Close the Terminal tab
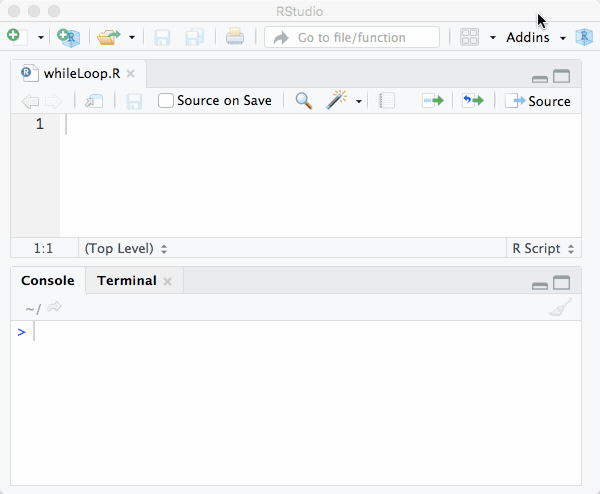Screen dimensions: 600x494 (167, 281)
